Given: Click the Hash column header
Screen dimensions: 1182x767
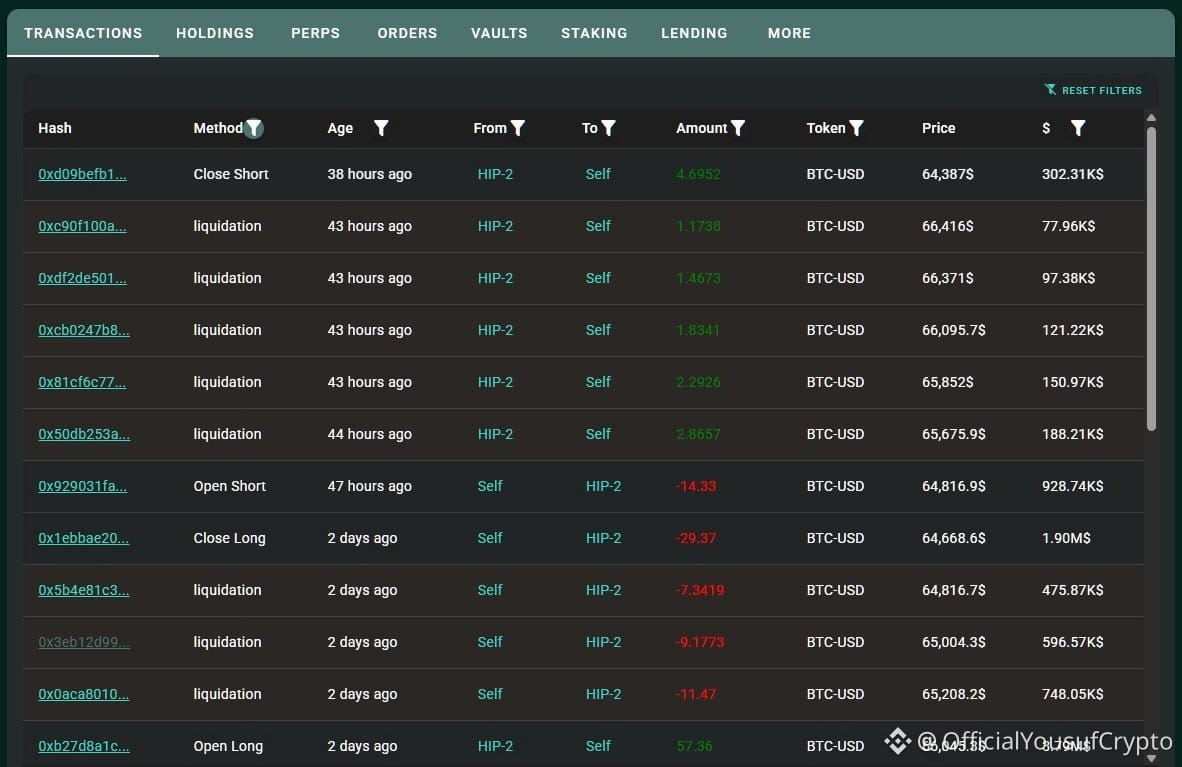Looking at the screenshot, I should point(55,128).
